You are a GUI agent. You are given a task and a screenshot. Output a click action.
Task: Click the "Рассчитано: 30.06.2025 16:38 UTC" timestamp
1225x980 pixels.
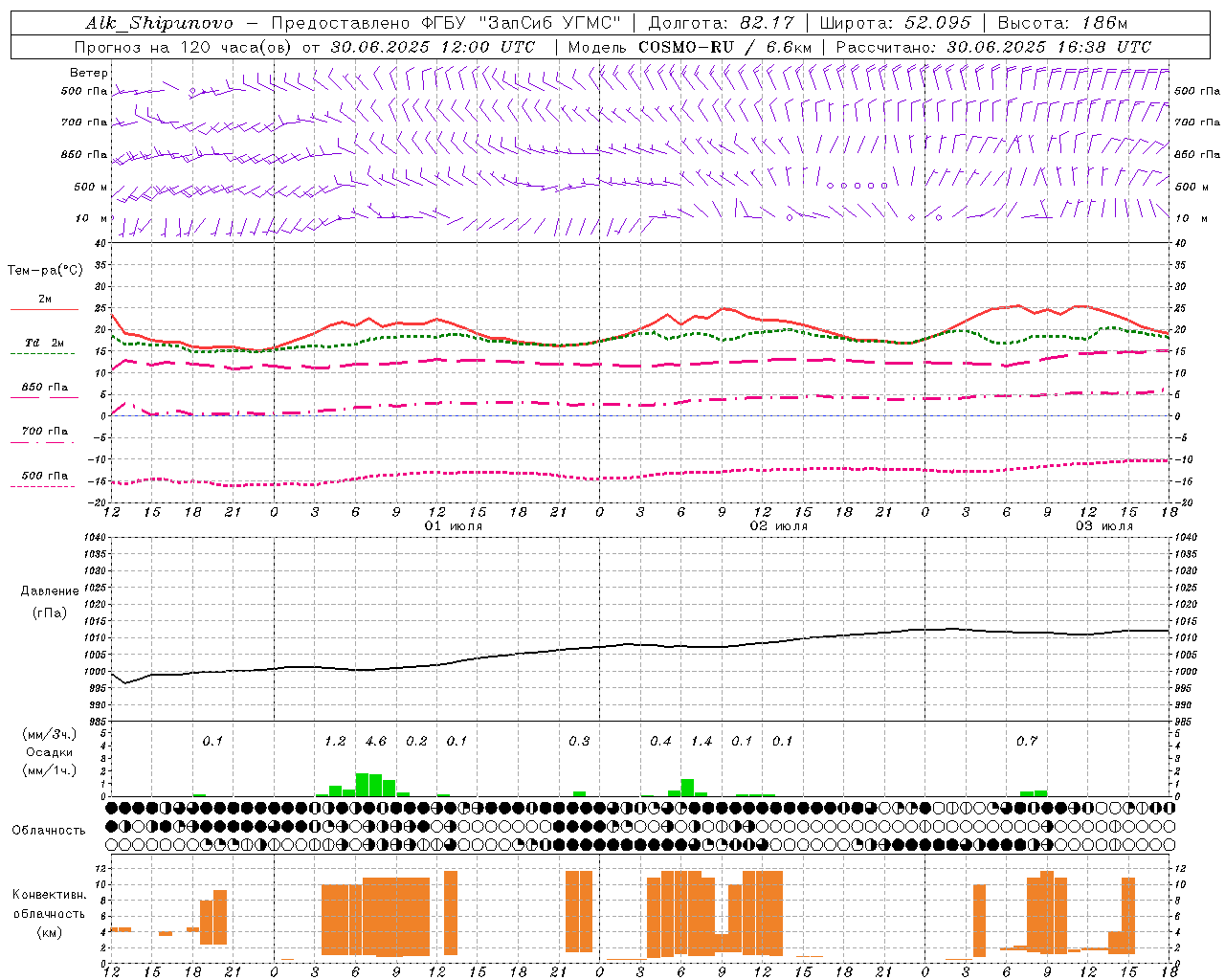click(993, 47)
